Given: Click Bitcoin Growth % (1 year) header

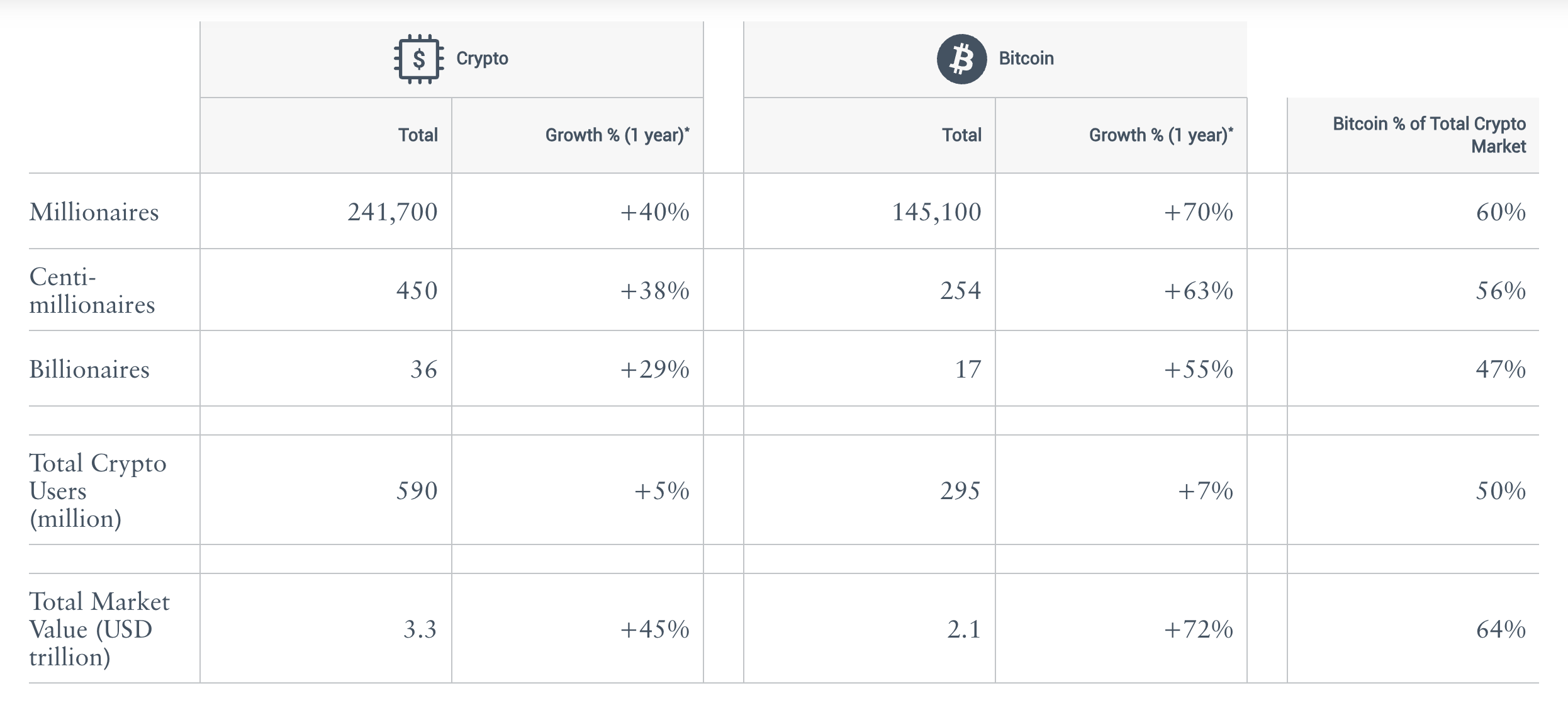Looking at the screenshot, I should click(1160, 135).
